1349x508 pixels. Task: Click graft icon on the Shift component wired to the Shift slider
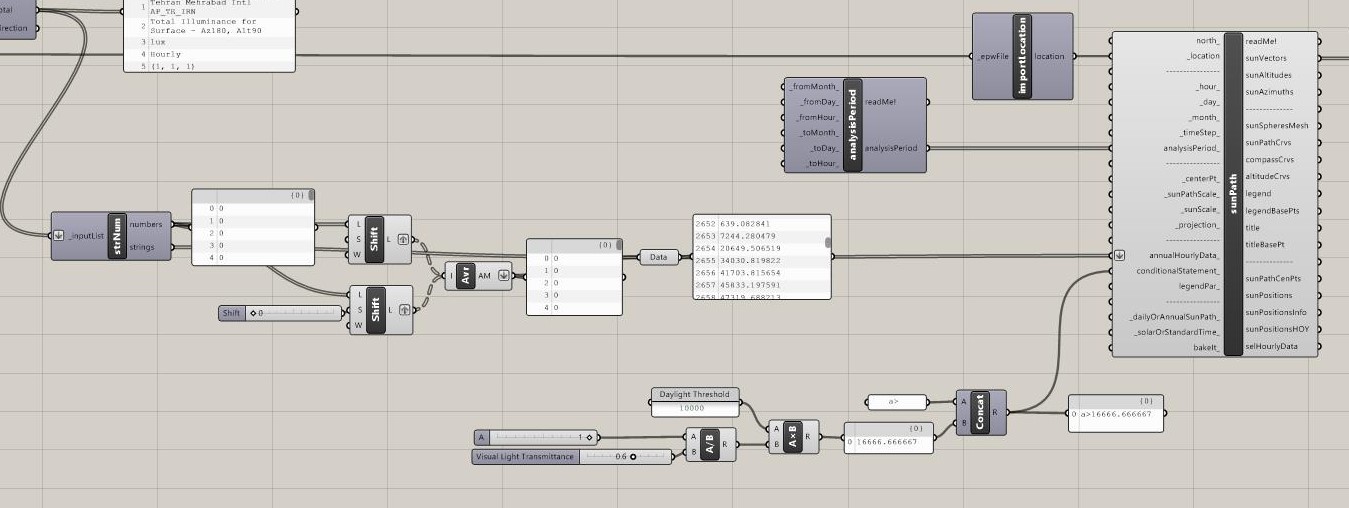tap(403, 308)
